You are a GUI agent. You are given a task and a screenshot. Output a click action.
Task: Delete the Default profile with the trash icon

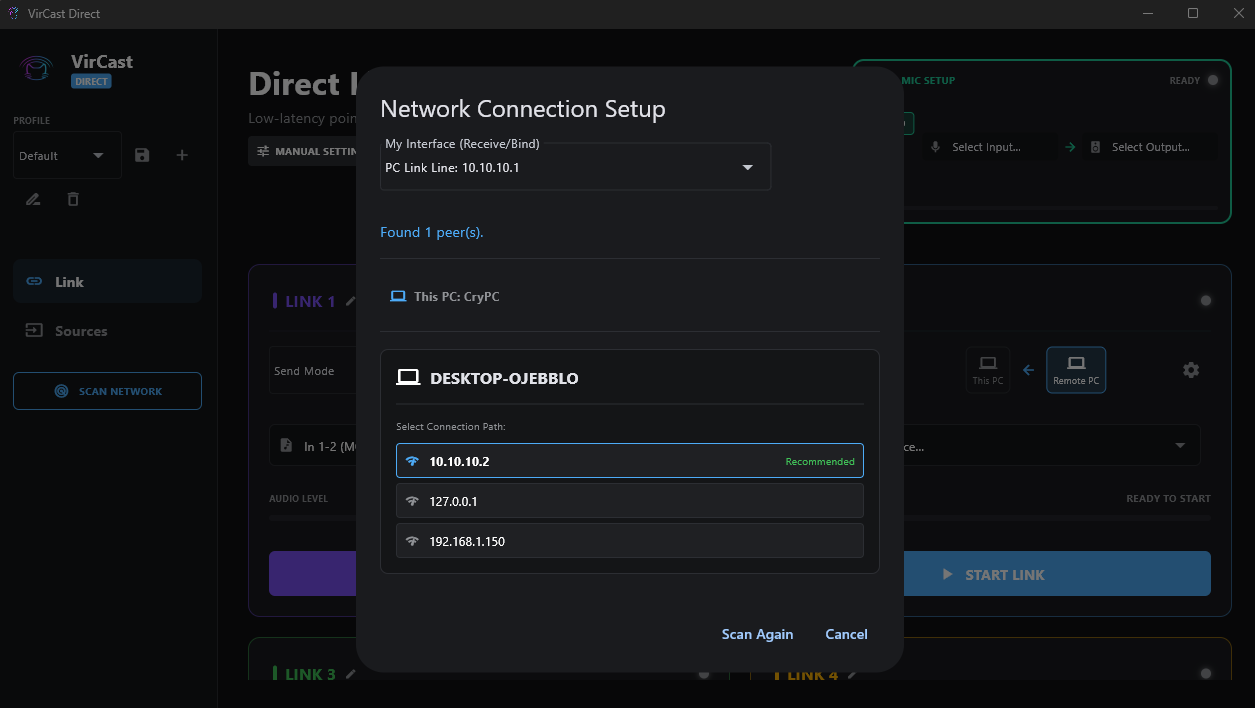point(72,199)
